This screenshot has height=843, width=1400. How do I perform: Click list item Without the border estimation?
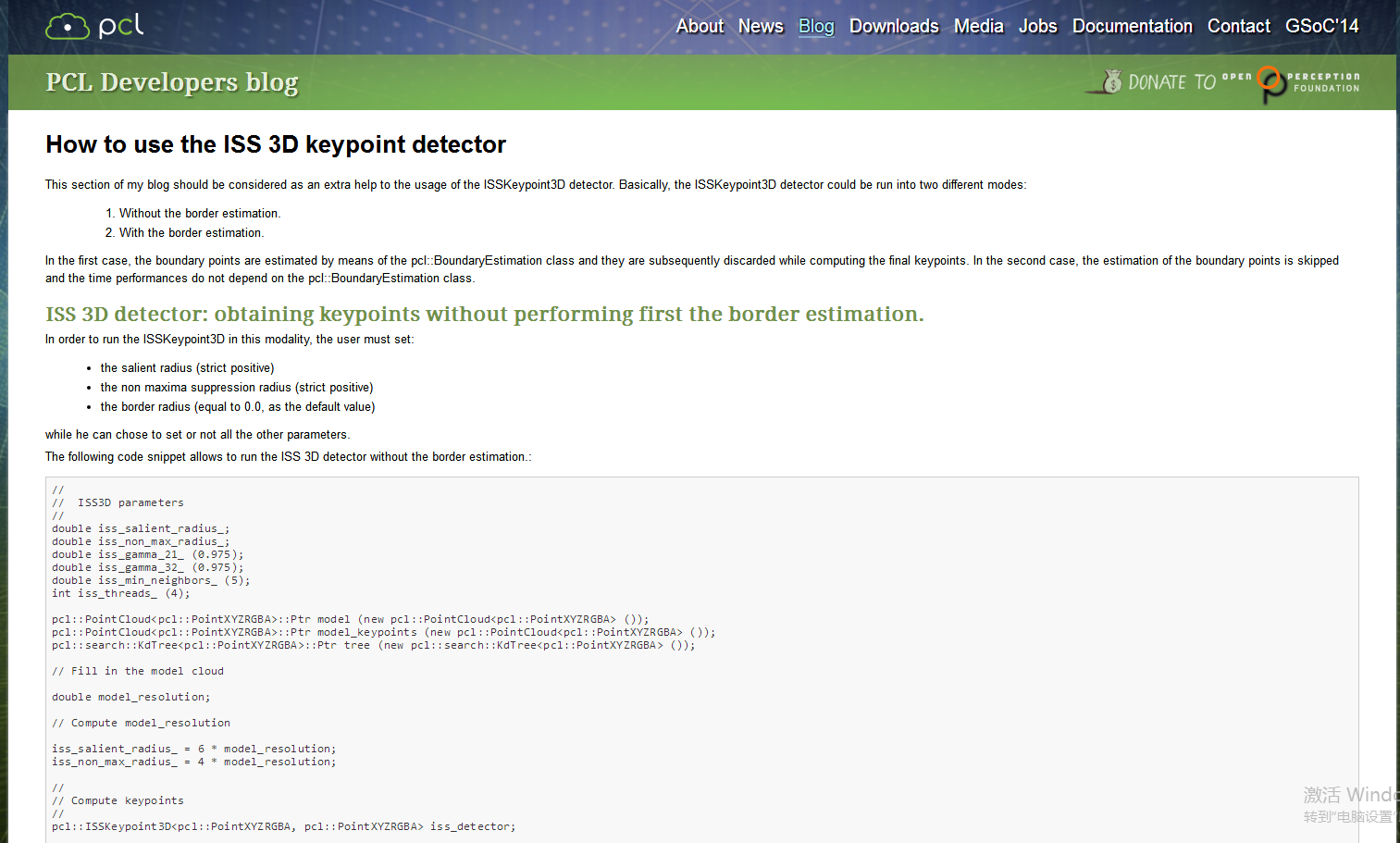tap(200, 214)
